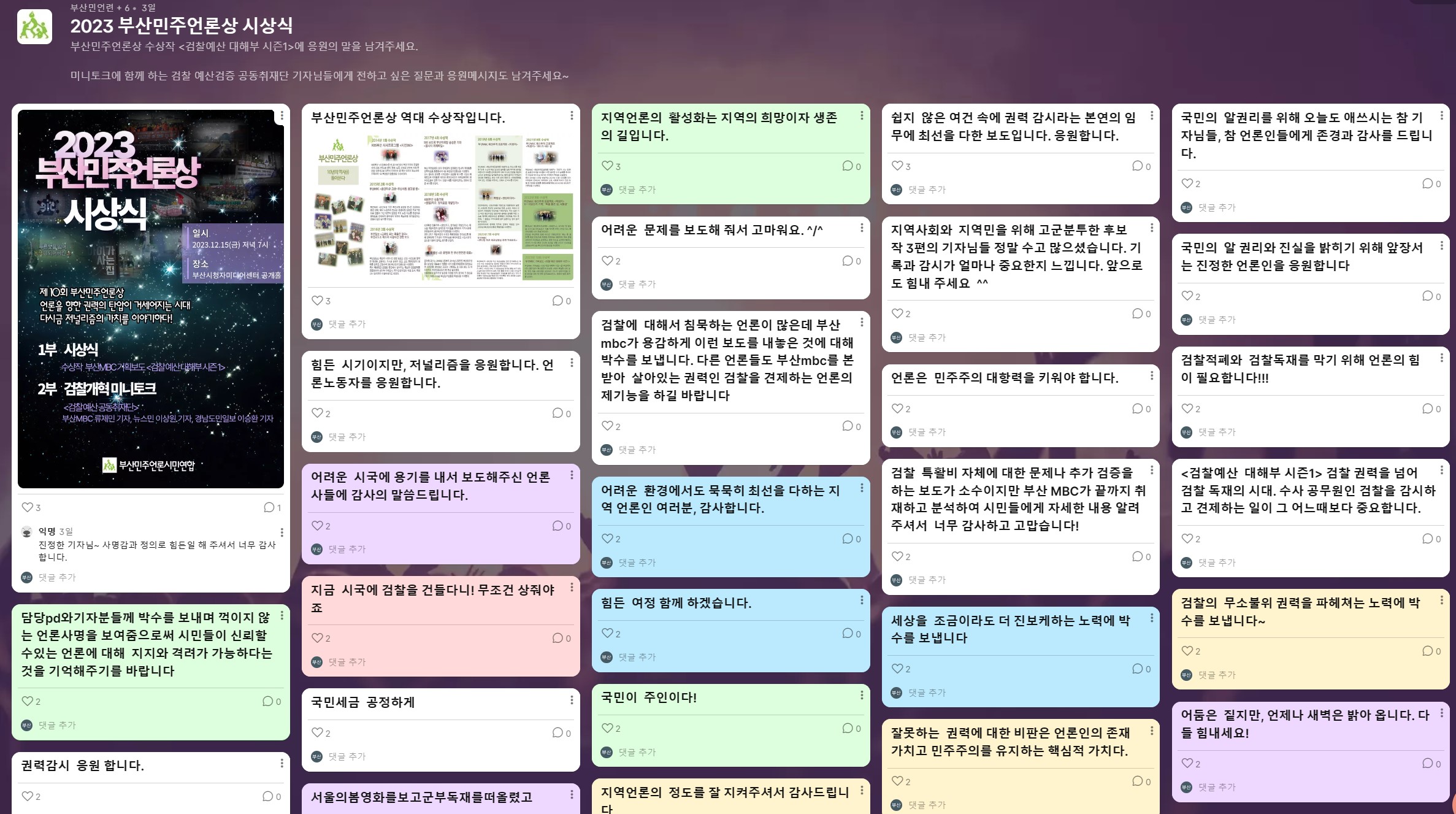Viewport: 1456px width, 814px height.
Task: Click anonymous commenter avatar under poster
Action: point(26,532)
